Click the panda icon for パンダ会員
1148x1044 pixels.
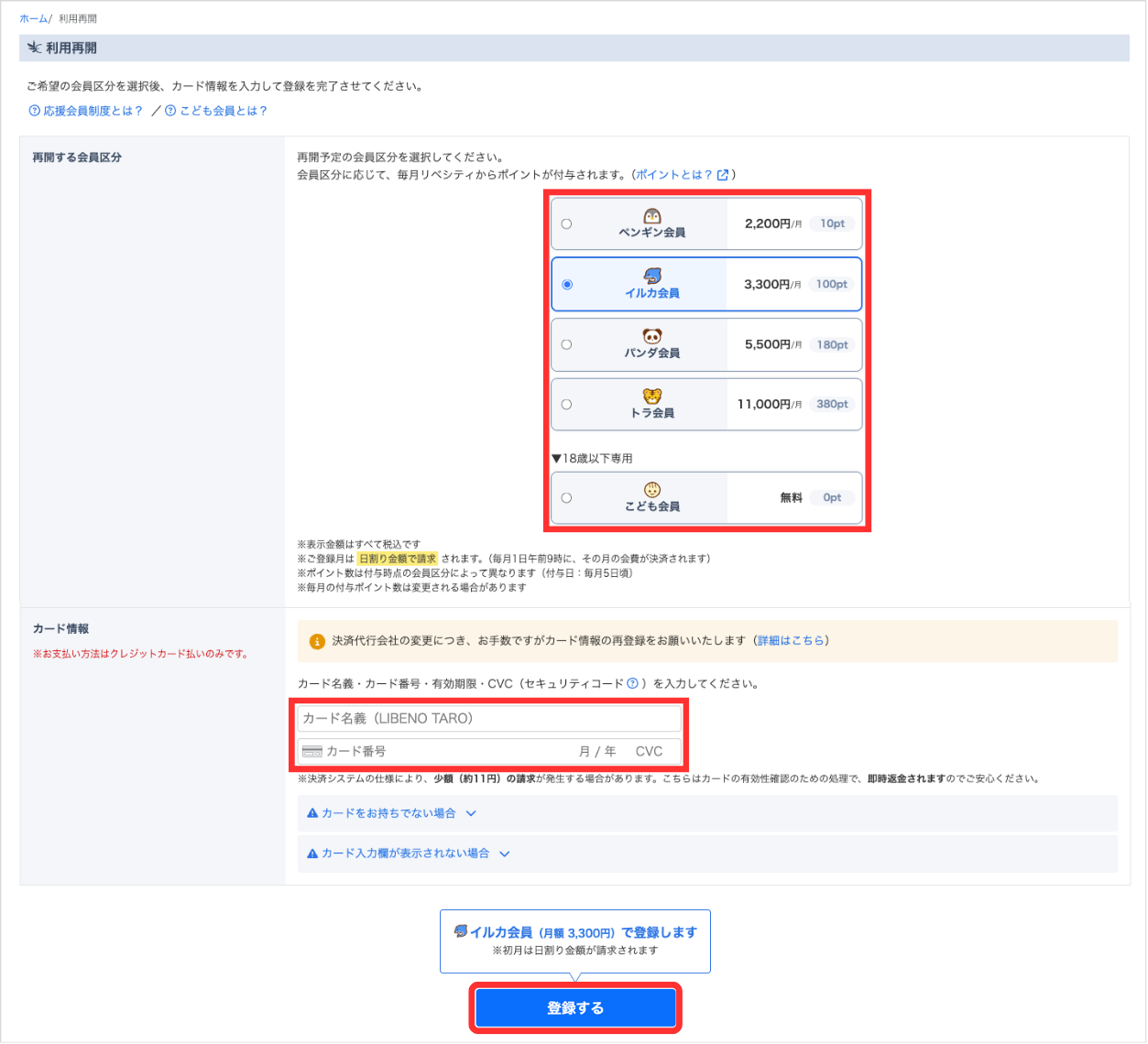point(651,336)
